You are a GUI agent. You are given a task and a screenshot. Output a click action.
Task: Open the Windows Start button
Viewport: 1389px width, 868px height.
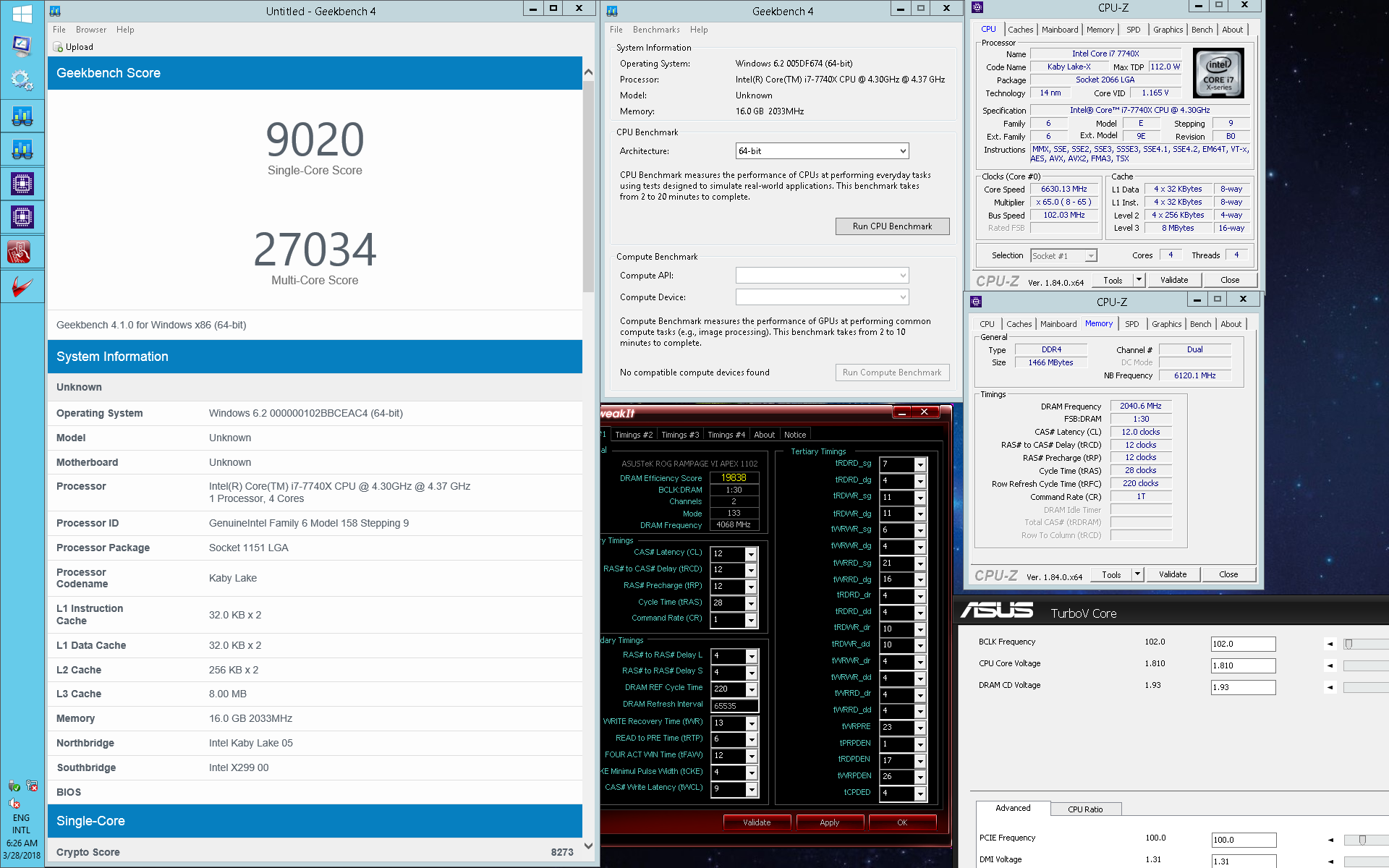(x=22, y=14)
